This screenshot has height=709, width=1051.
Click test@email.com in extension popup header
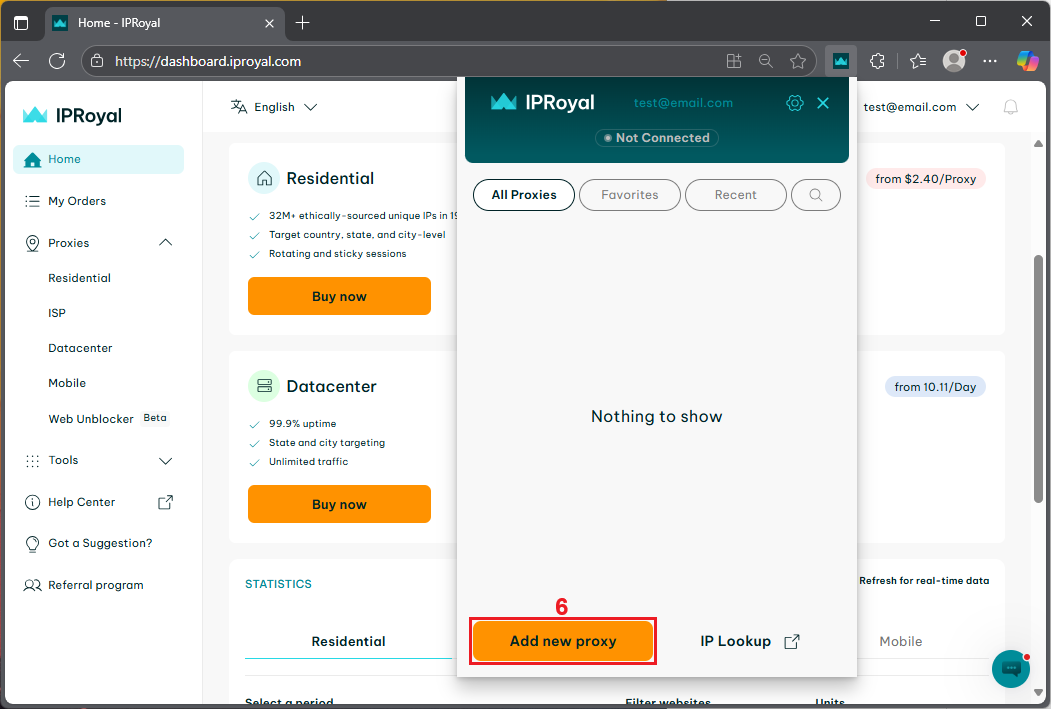click(683, 103)
